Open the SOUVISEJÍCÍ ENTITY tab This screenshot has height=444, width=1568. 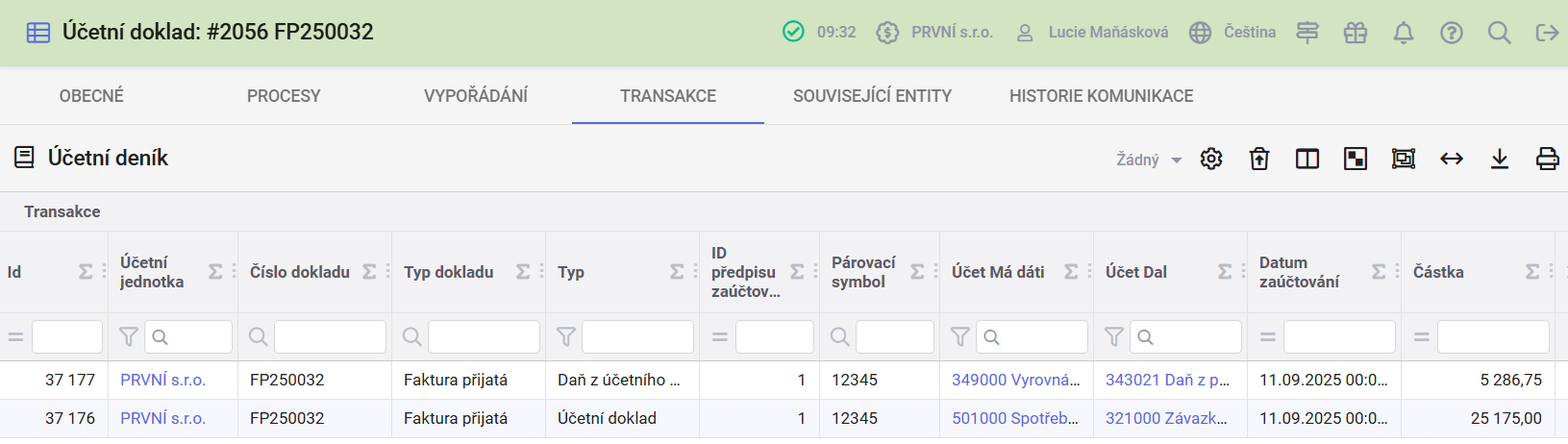coord(872,96)
